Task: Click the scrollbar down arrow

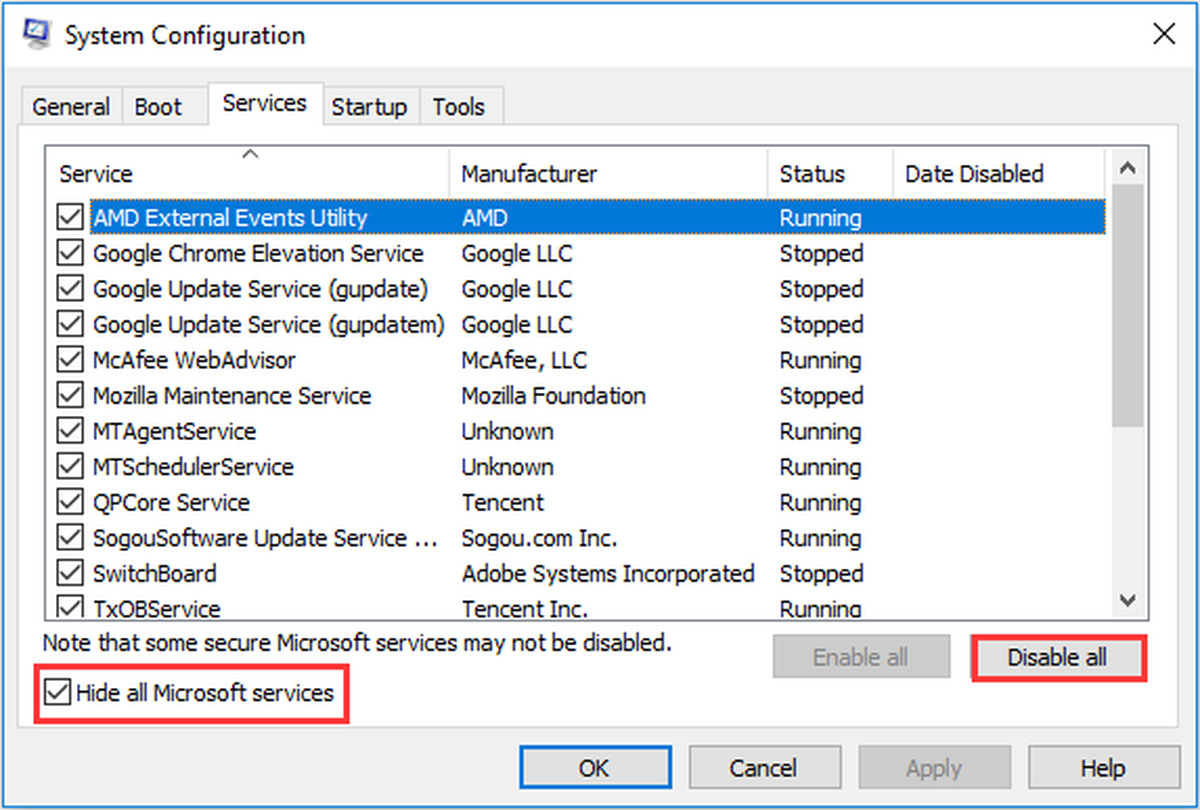Action: (x=1128, y=600)
